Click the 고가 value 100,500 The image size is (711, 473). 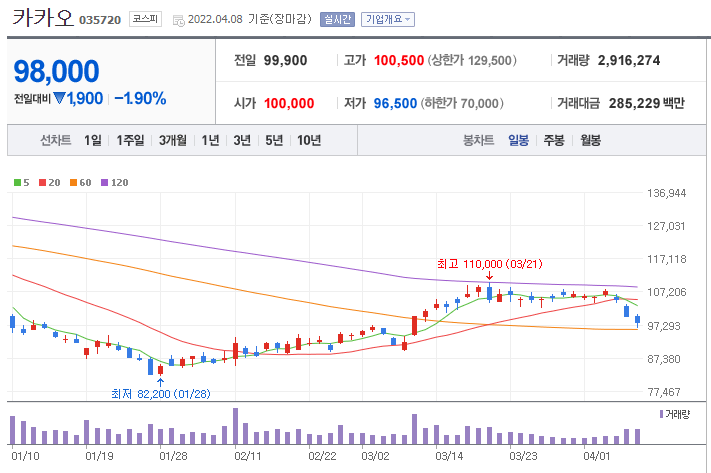(399, 60)
